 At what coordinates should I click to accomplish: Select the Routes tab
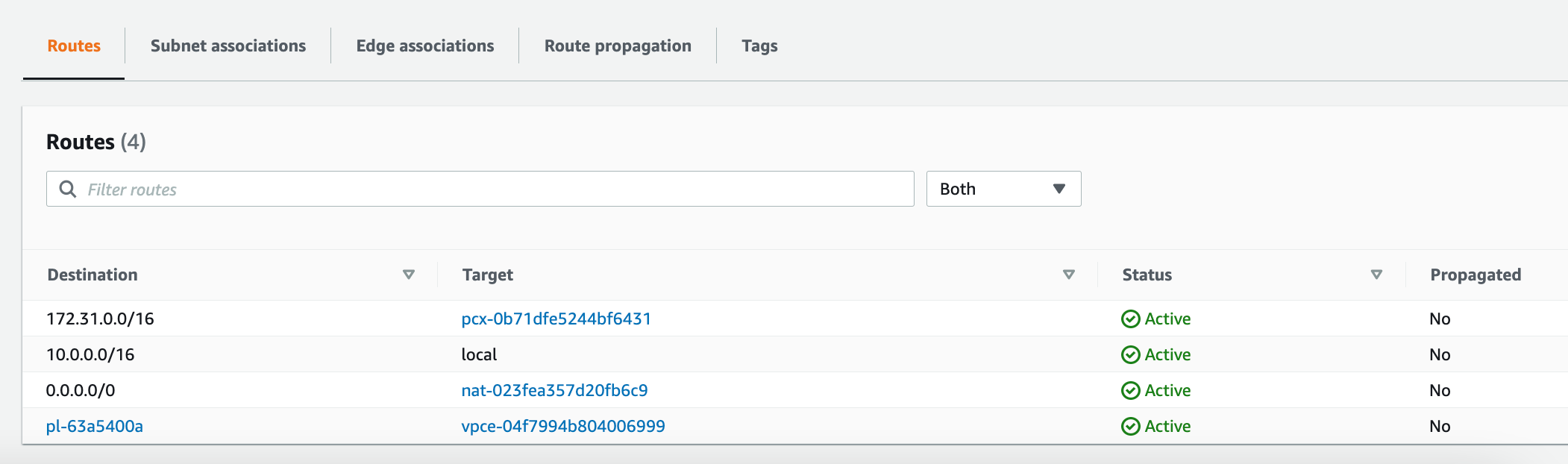pyautogui.click(x=74, y=46)
